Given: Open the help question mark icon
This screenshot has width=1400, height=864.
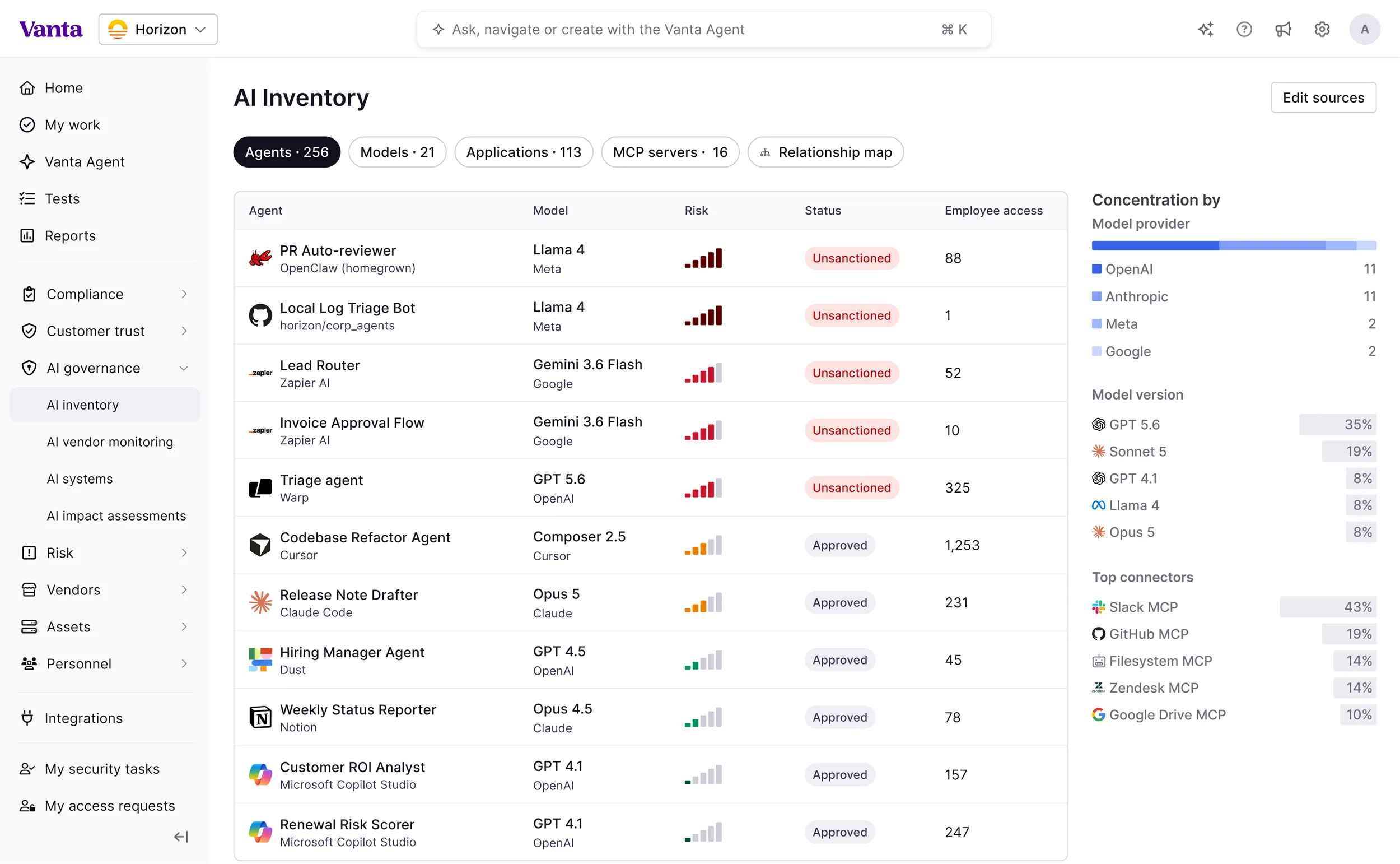Looking at the screenshot, I should 1244,29.
